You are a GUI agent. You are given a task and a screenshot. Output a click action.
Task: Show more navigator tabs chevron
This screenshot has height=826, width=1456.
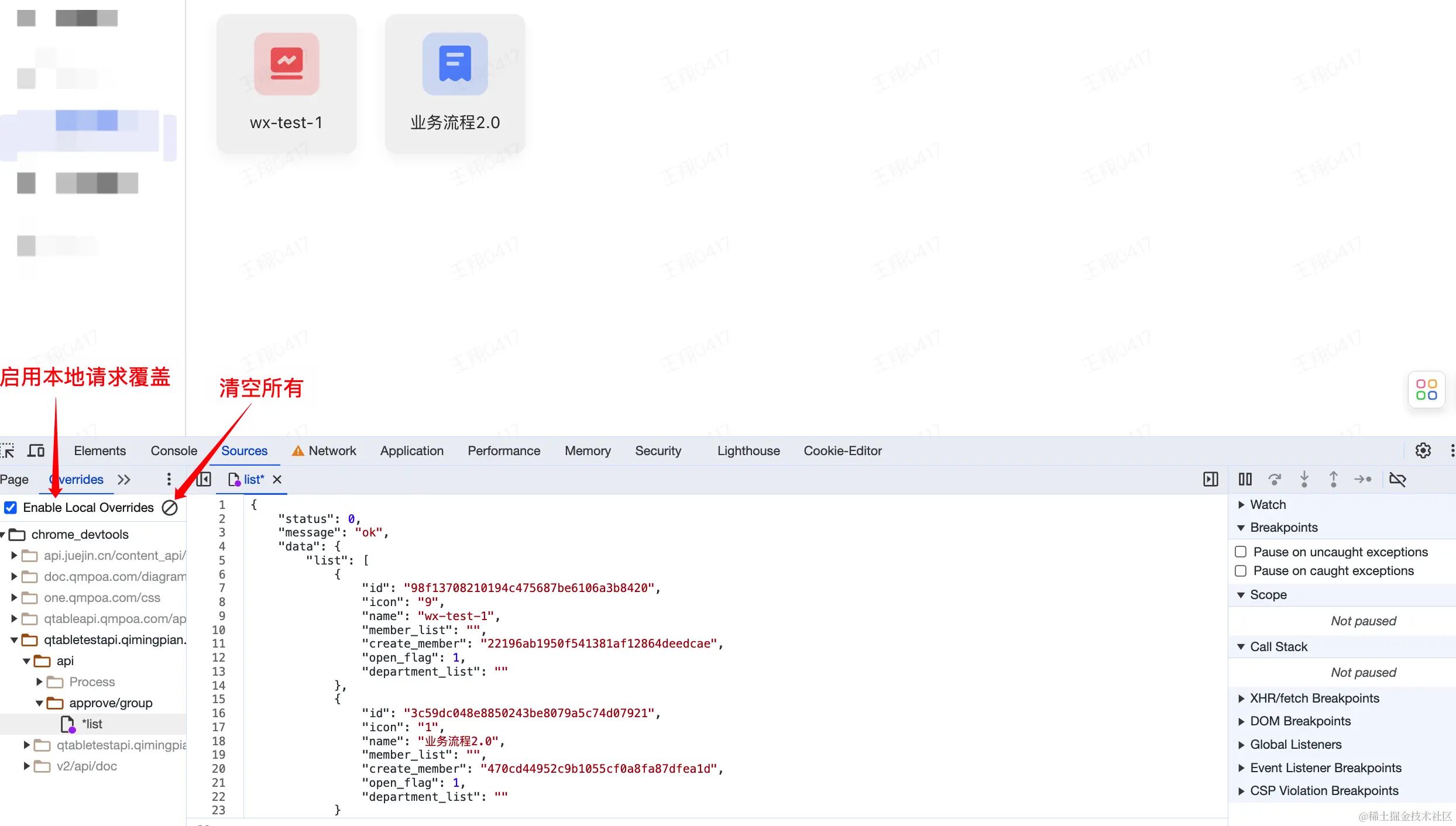tap(123, 480)
